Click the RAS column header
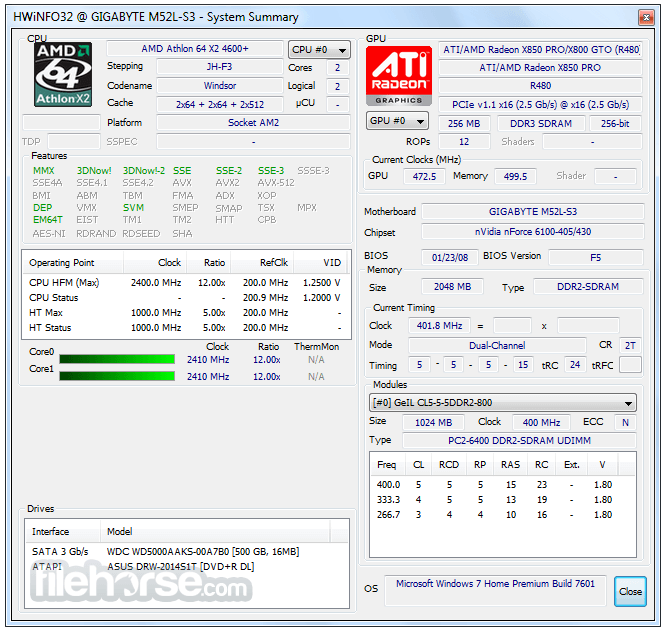This screenshot has width=665, height=632. tap(510, 465)
